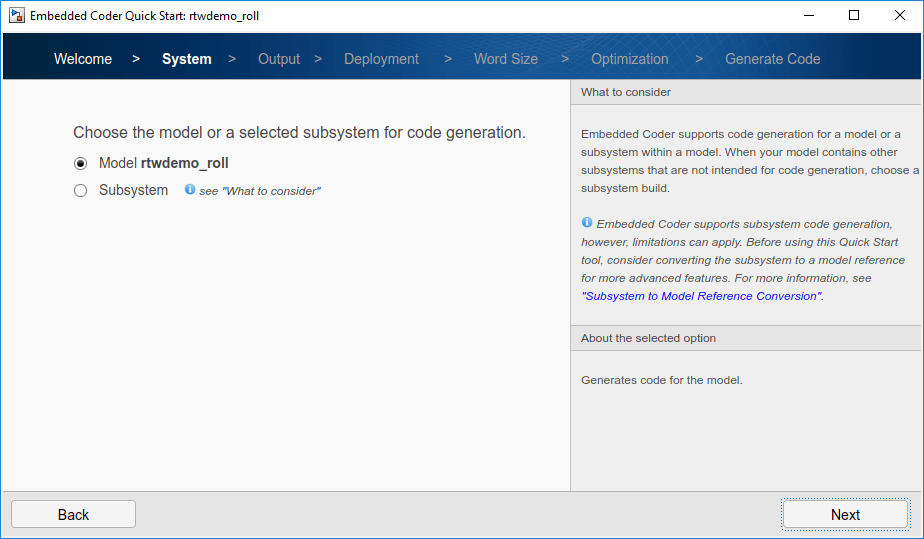
Task: Minimize the Embedded Coder Quick Start window
Action: [x=808, y=16]
